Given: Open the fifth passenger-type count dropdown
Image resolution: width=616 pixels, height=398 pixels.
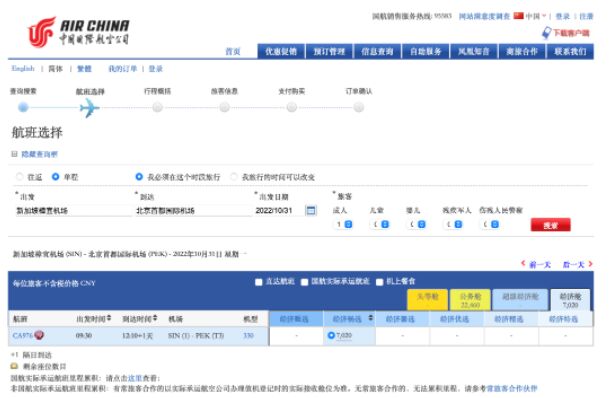Looking at the screenshot, I should point(490,224).
